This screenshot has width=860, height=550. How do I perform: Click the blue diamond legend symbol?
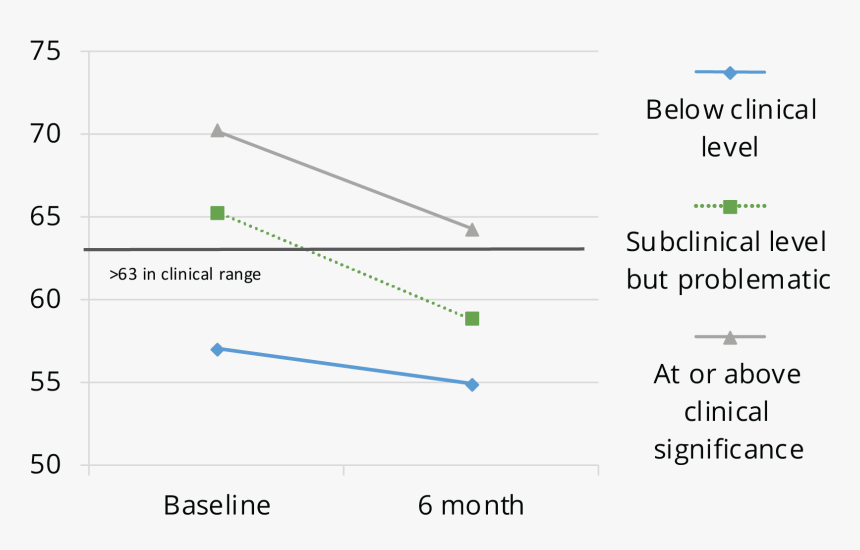(x=730, y=72)
